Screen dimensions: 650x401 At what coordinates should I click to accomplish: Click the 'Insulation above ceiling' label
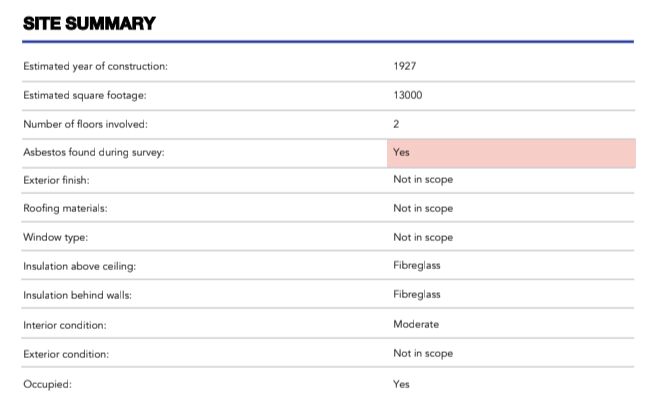(79, 266)
